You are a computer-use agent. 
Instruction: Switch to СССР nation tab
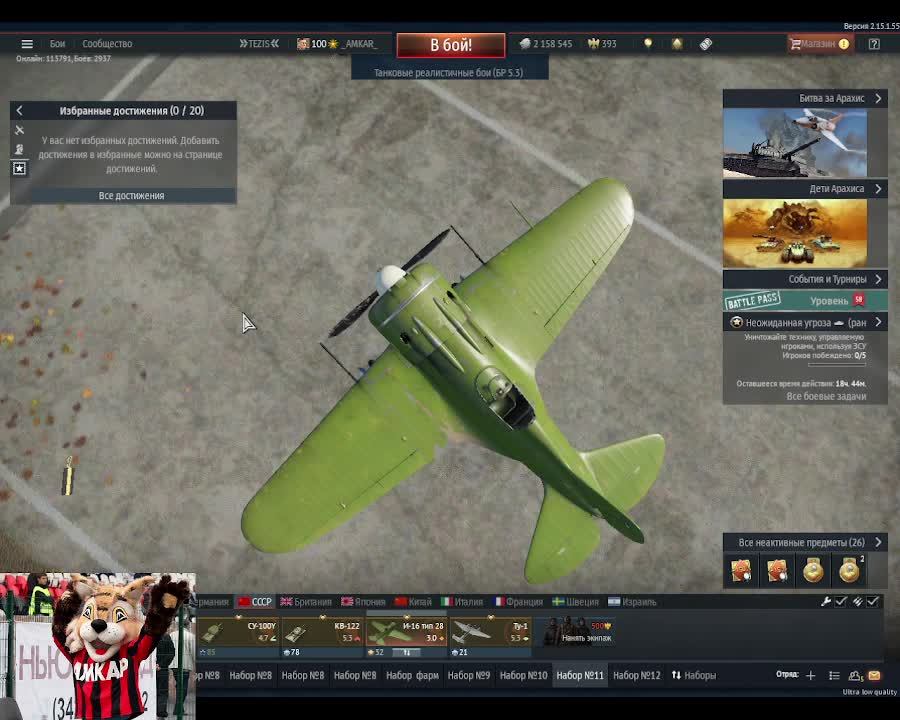pos(255,602)
